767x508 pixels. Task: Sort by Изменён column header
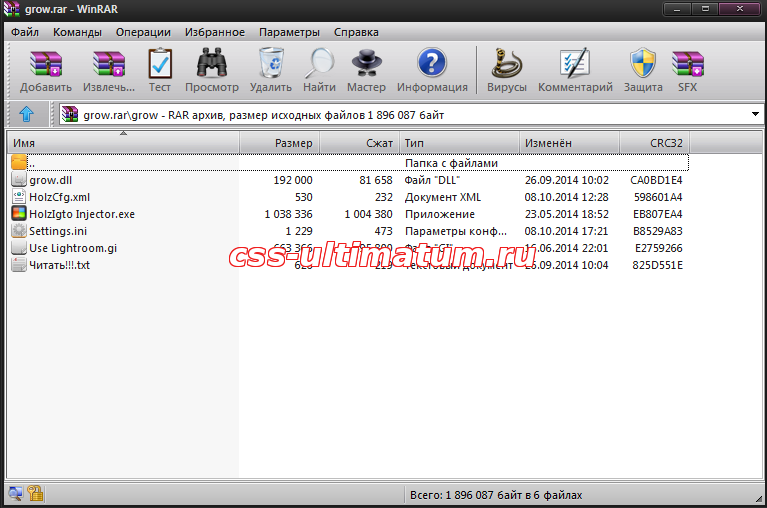pos(569,143)
